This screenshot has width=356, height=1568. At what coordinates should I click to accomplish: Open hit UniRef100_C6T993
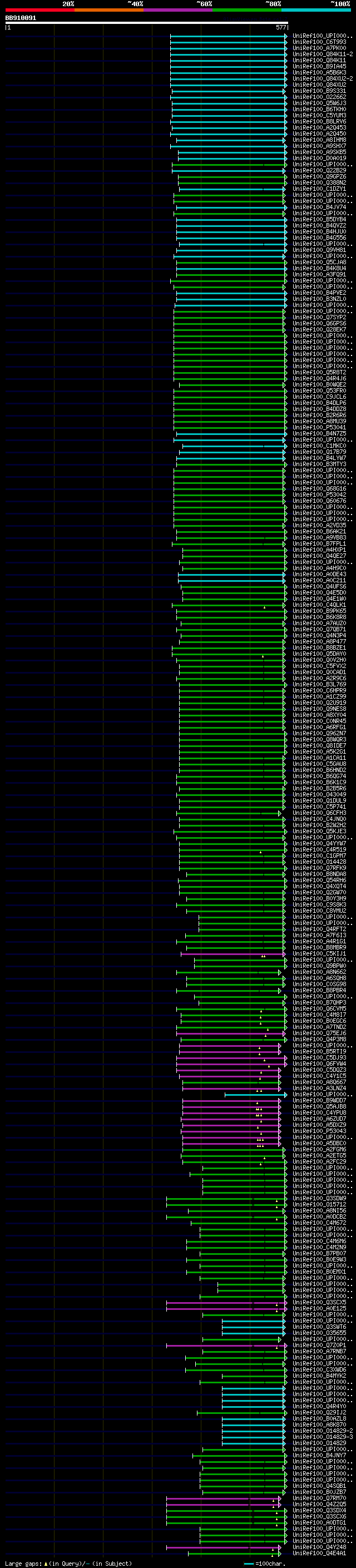coord(319,42)
